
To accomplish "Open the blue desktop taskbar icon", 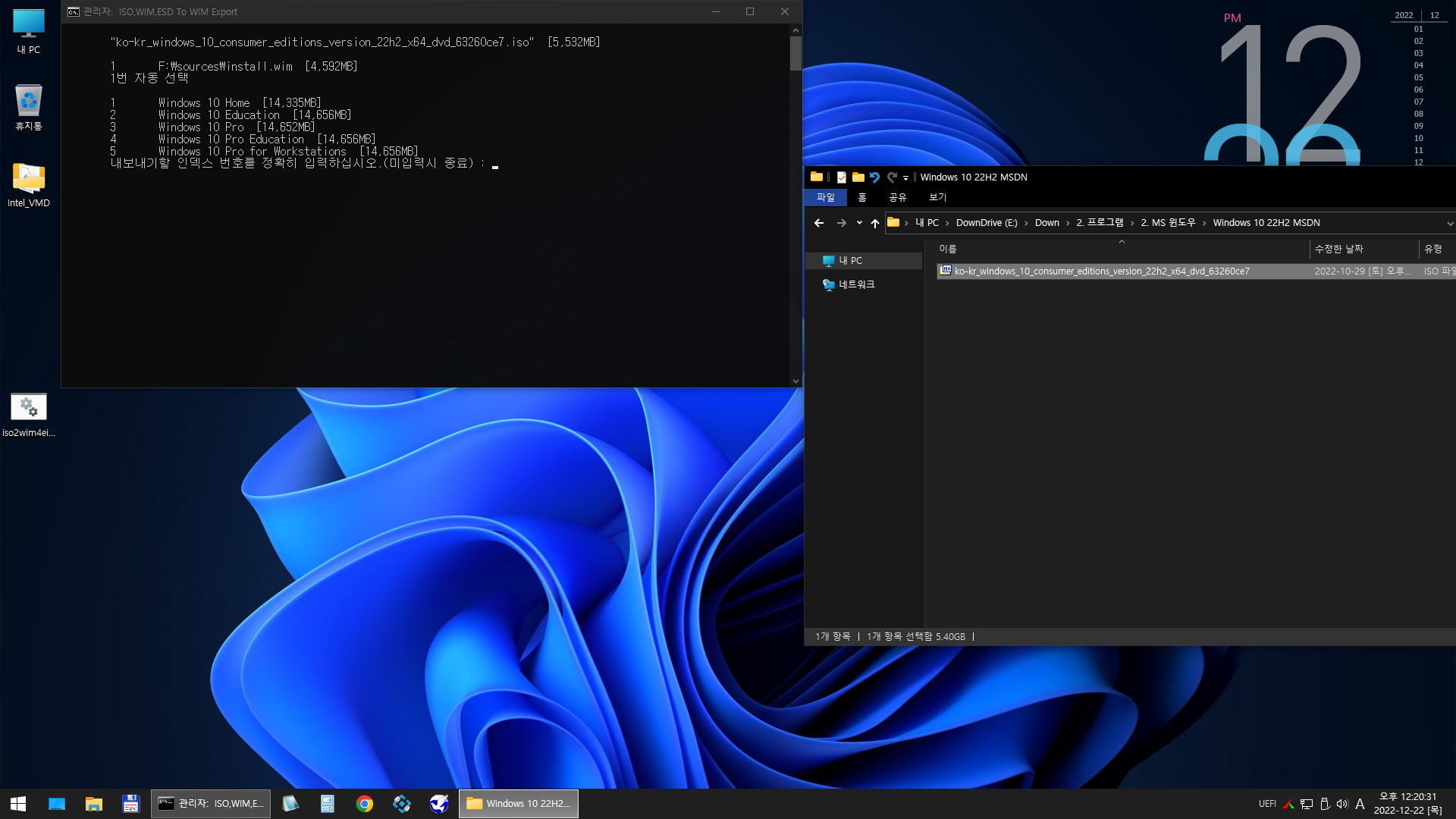I will click(57, 804).
